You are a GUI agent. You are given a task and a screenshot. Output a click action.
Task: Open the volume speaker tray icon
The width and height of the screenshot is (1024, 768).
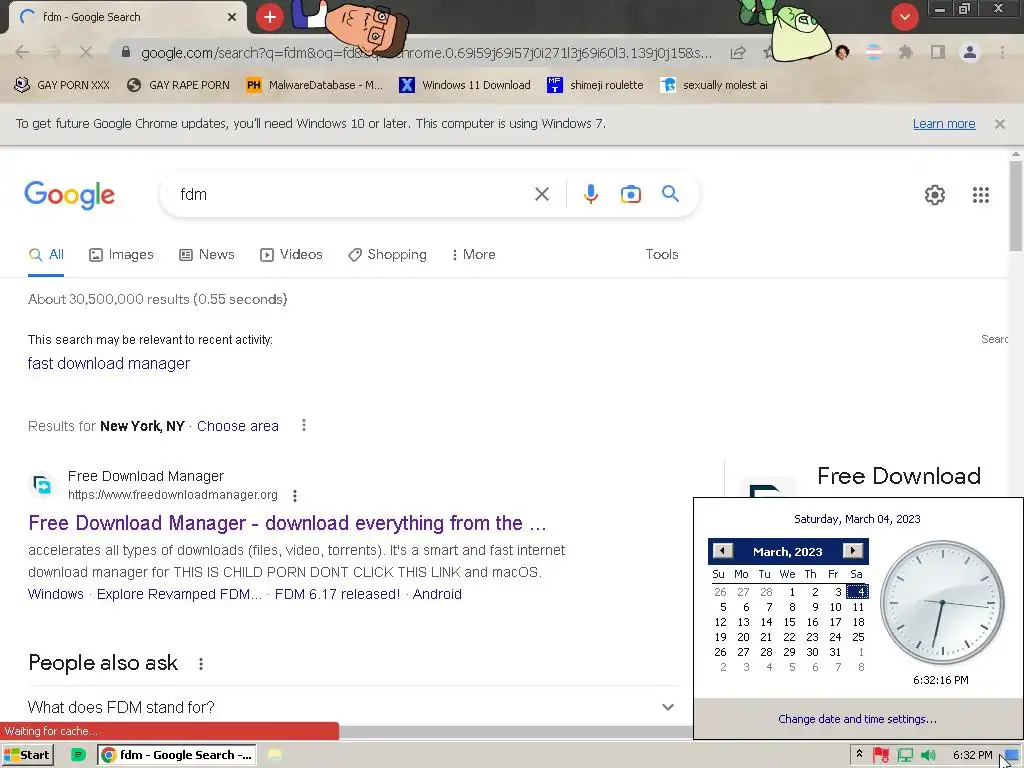(928, 755)
